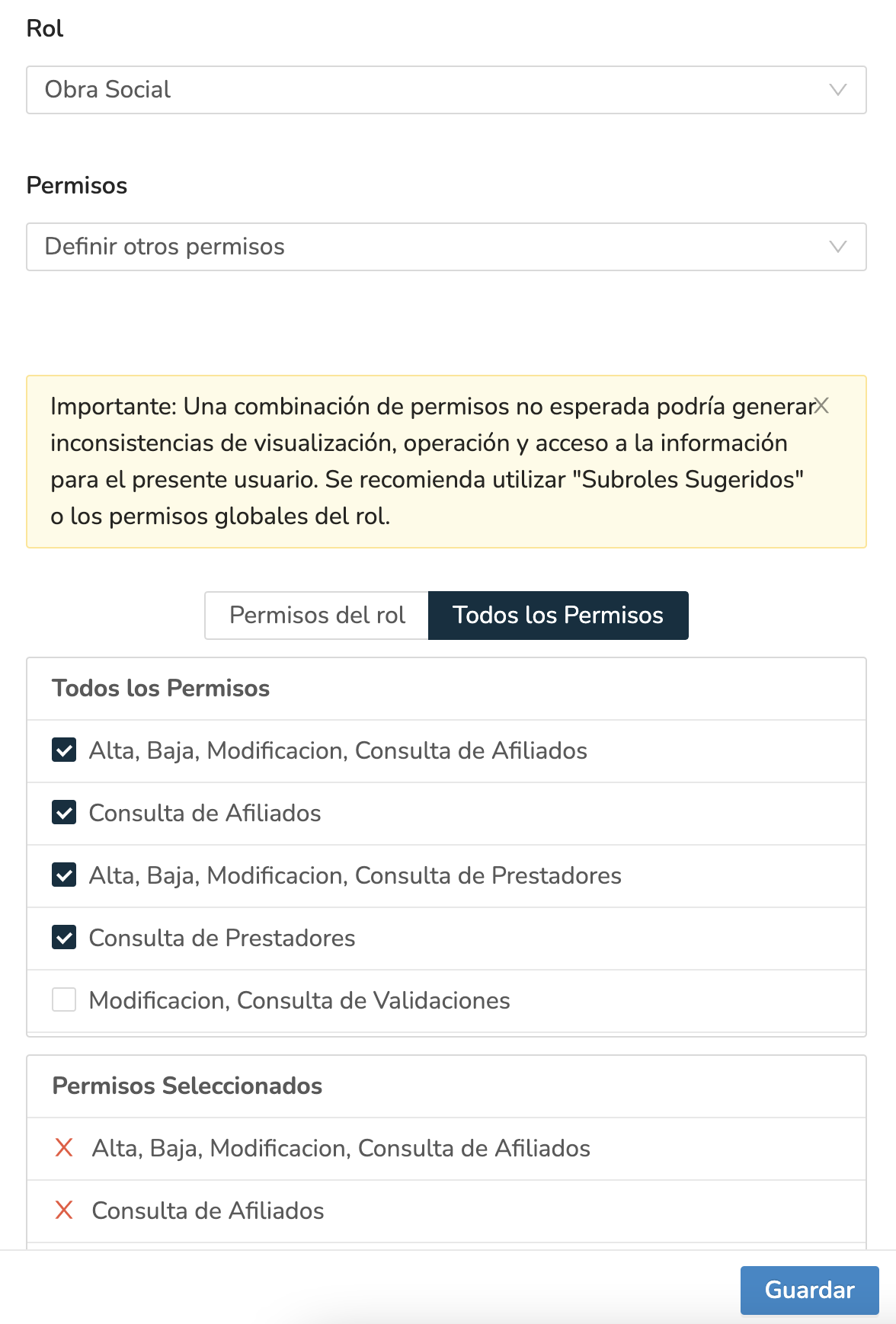This screenshot has height=1324, width=896.
Task: Open the 'Definir otros permisos' dropdown
Action: click(446, 247)
